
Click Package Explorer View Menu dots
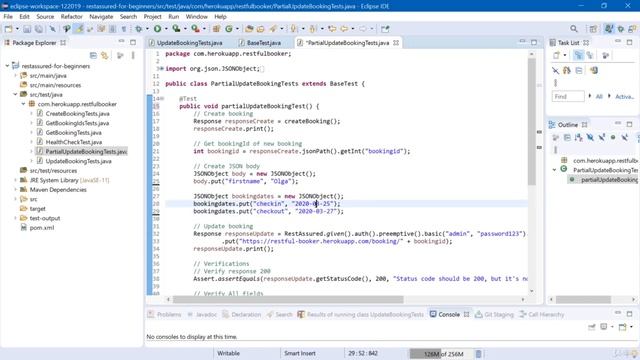coord(133,55)
